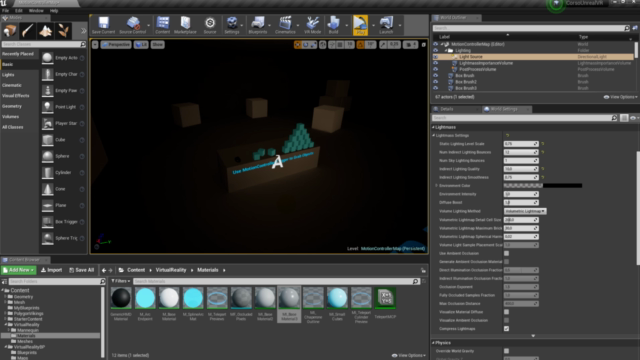This screenshot has height=360, width=640.
Task: Toggle visibility of LightmassImportanceVolume
Action: tap(435, 63)
